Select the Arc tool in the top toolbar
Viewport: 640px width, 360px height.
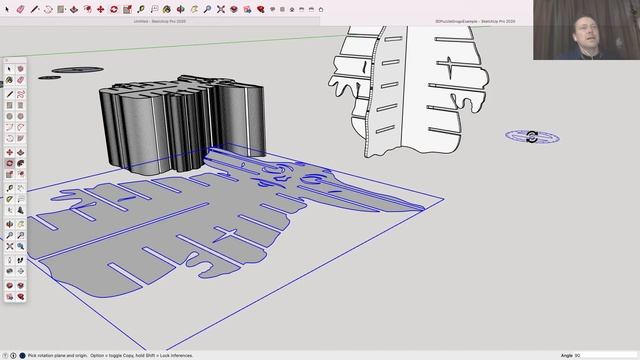48,9
